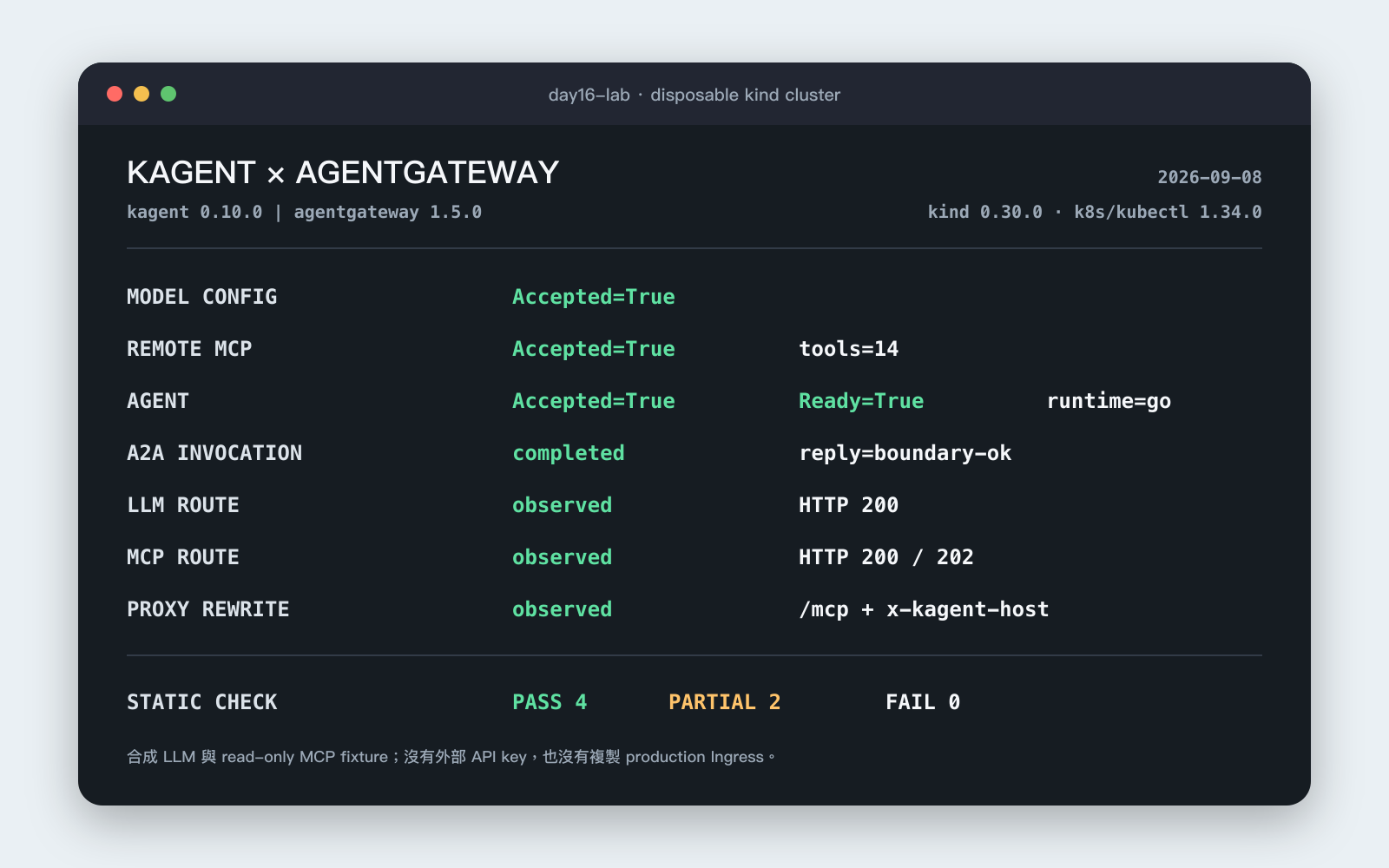The height and width of the screenshot is (868, 1389).
Task: Select the PROXY REWRITE row label
Action: click(x=208, y=609)
